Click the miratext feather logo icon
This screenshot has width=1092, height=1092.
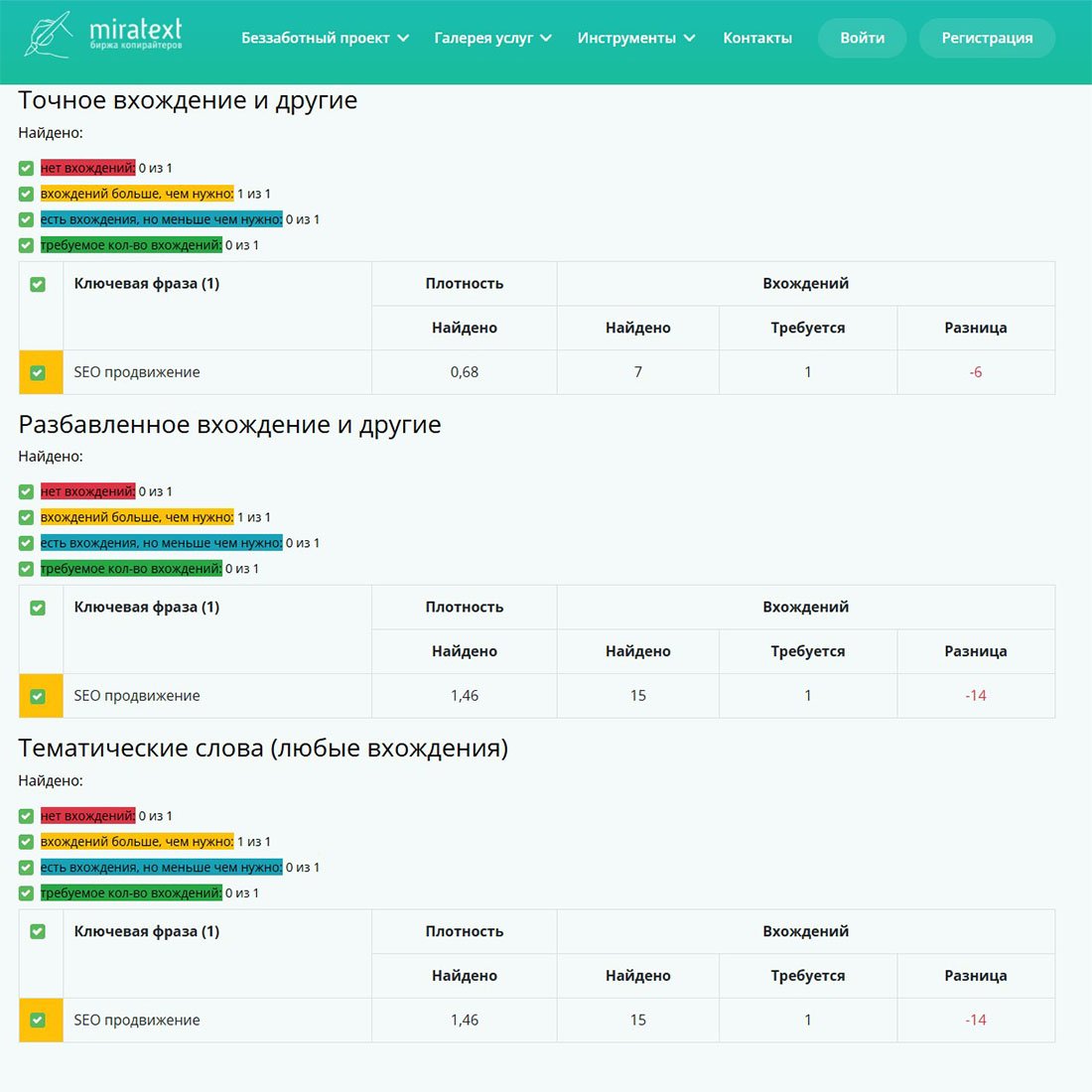point(48,35)
